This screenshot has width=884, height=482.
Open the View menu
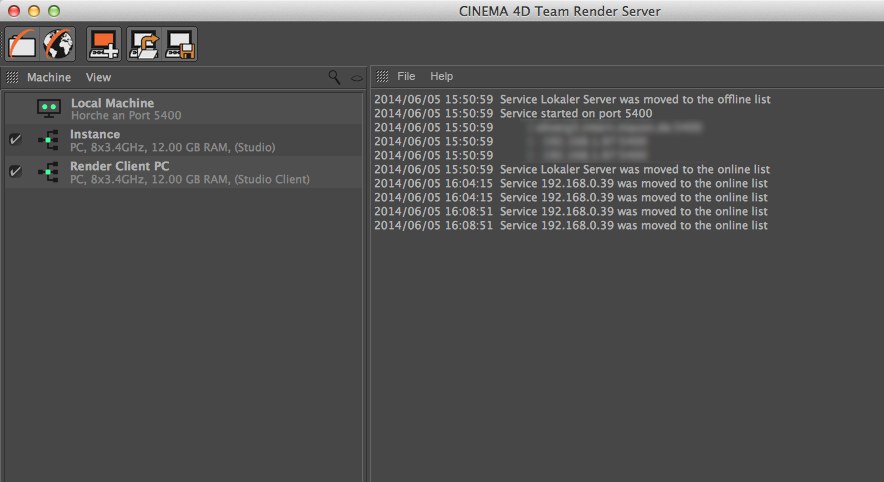click(98, 77)
